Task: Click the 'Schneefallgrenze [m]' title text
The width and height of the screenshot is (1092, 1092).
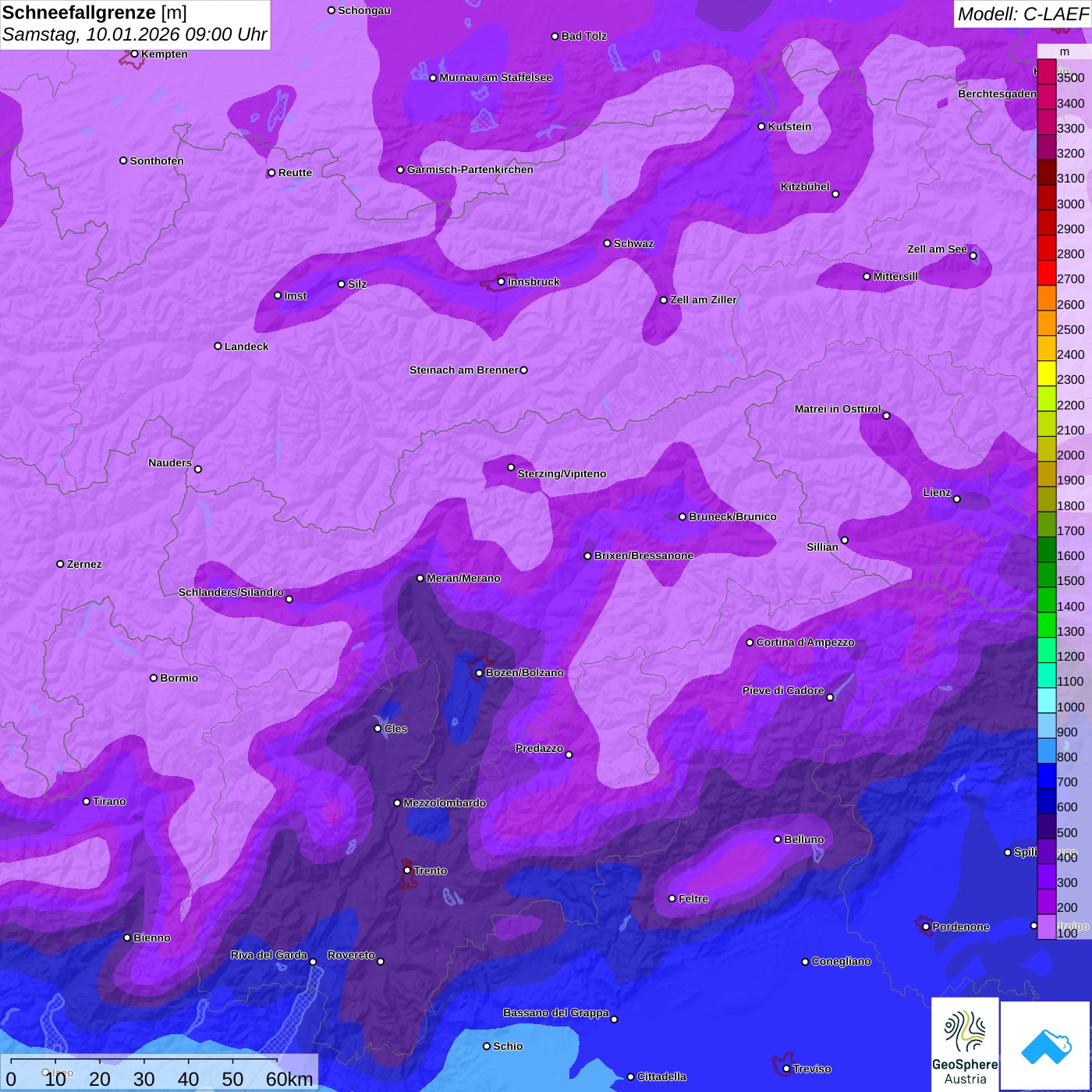Action: [x=94, y=13]
